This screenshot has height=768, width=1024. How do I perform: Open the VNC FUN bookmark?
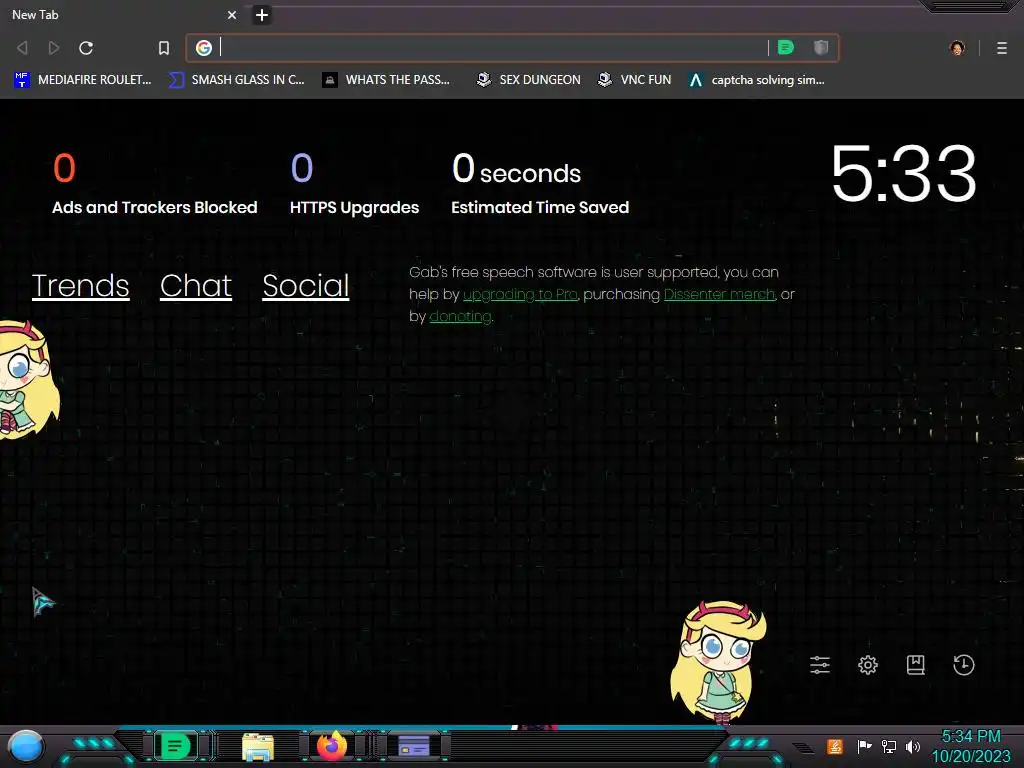[635, 80]
